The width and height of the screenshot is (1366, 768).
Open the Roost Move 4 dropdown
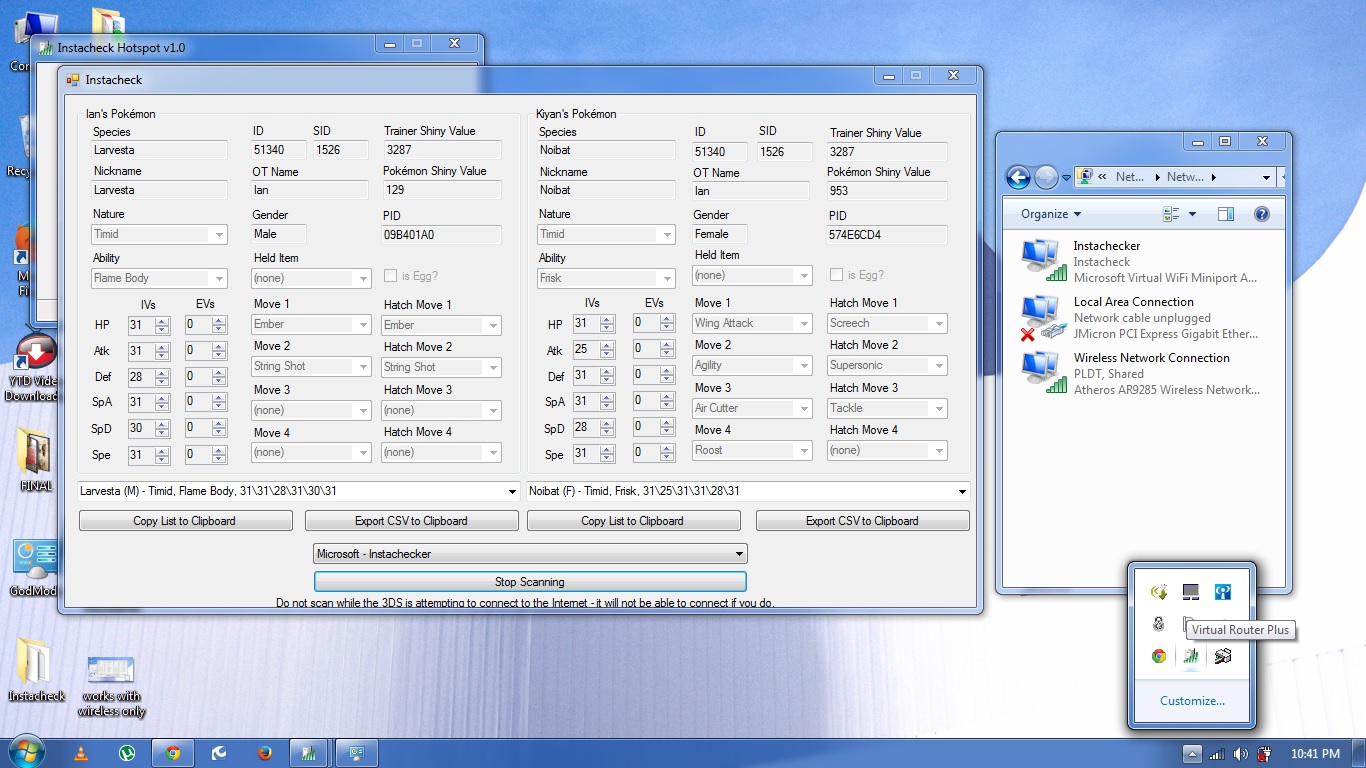tap(804, 451)
